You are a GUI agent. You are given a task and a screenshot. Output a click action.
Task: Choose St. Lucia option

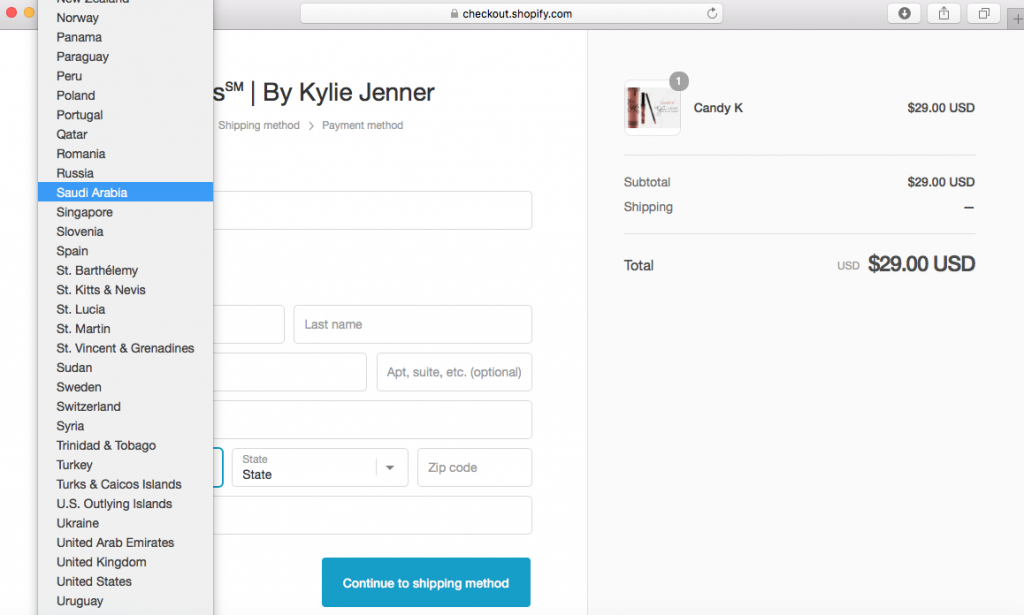[x=125, y=309]
